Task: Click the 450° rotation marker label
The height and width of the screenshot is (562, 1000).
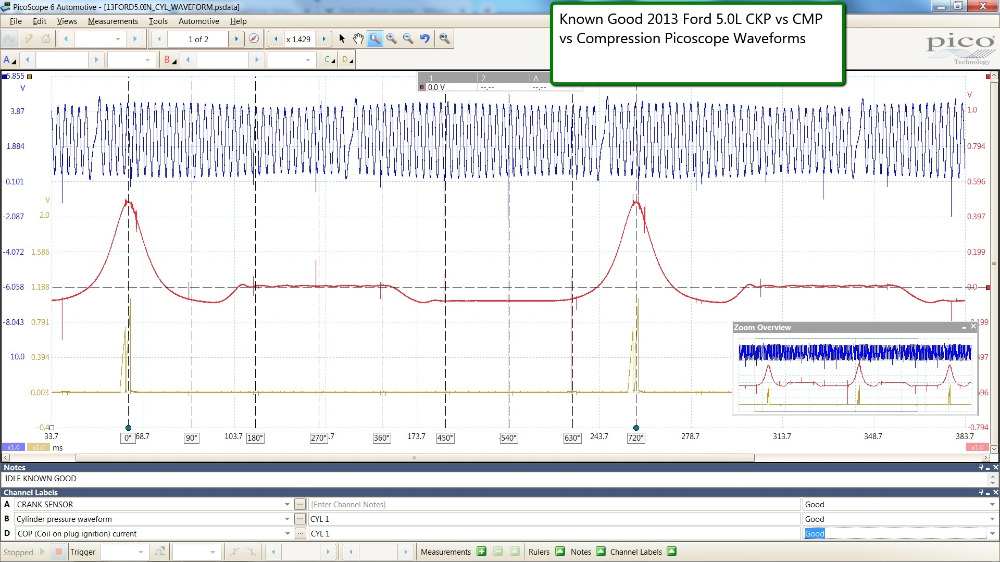Action: [x=445, y=438]
